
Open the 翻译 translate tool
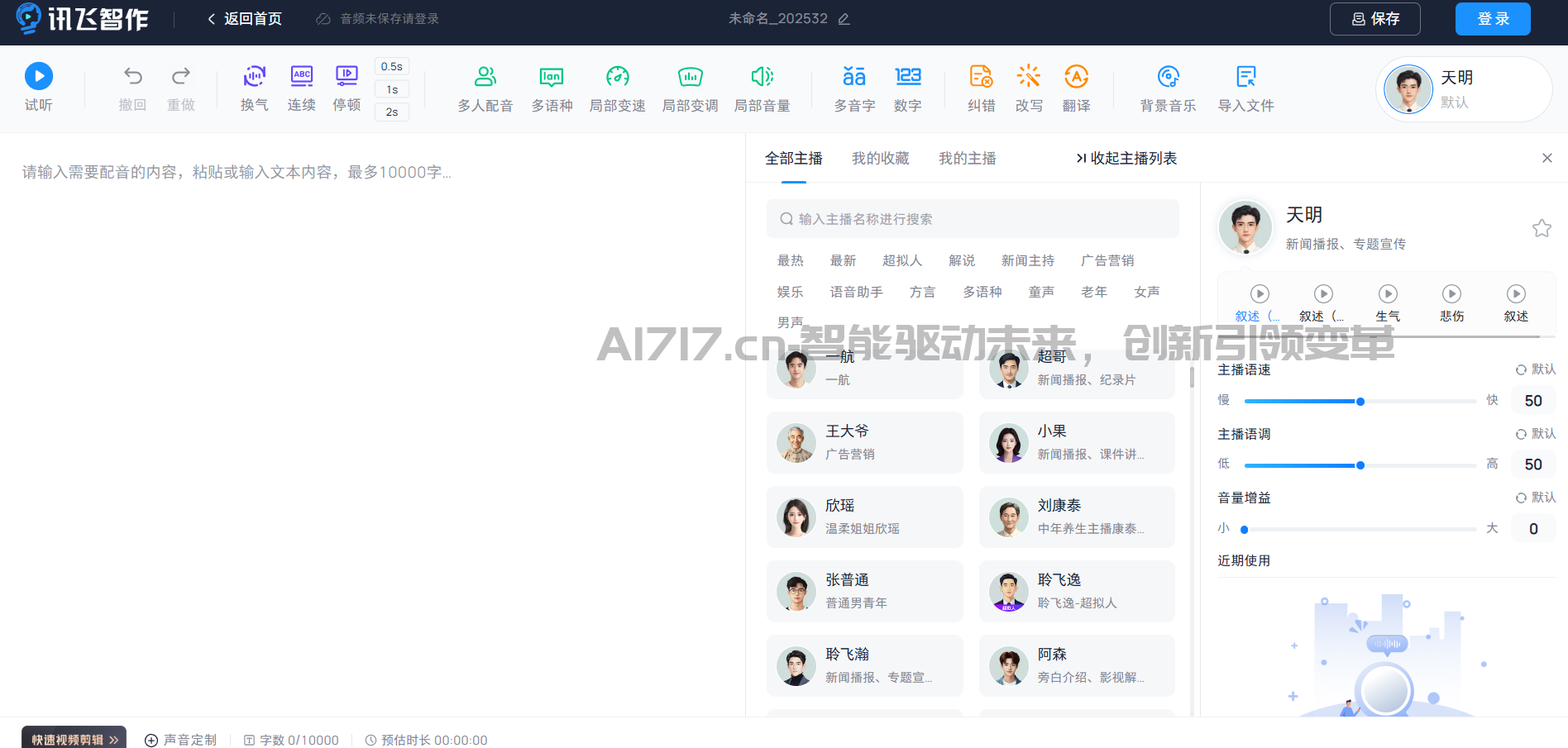[1076, 88]
